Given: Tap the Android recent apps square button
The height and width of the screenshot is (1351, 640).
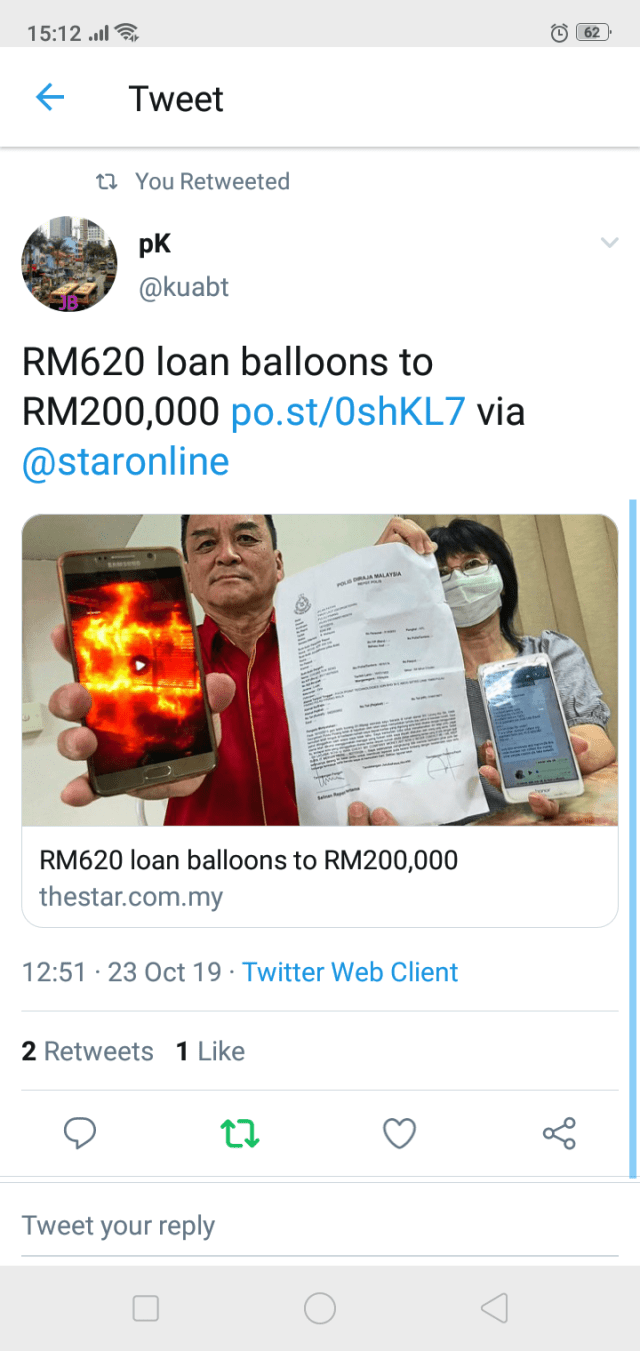Looking at the screenshot, I should pos(146,1308).
